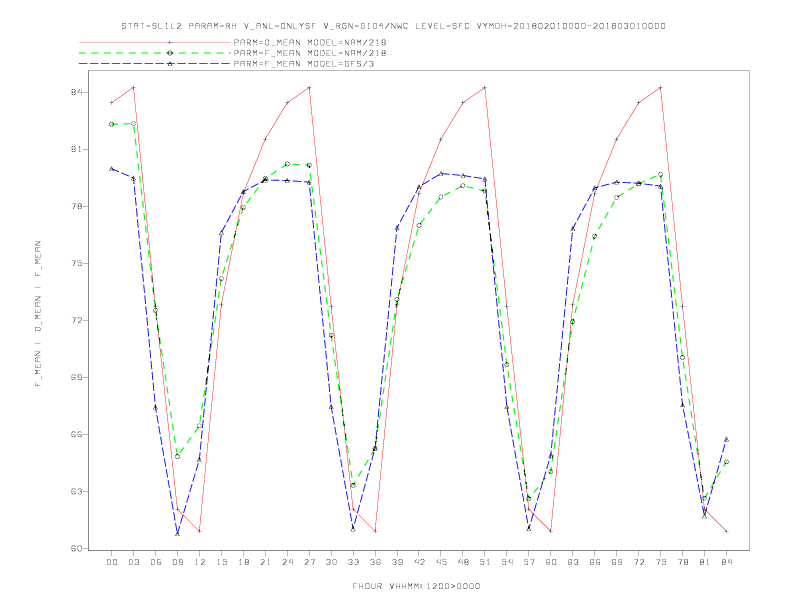Click the x-axis forecast hour label 24
Image resolution: width=792 pixels, height=612 pixels.
coord(287,562)
